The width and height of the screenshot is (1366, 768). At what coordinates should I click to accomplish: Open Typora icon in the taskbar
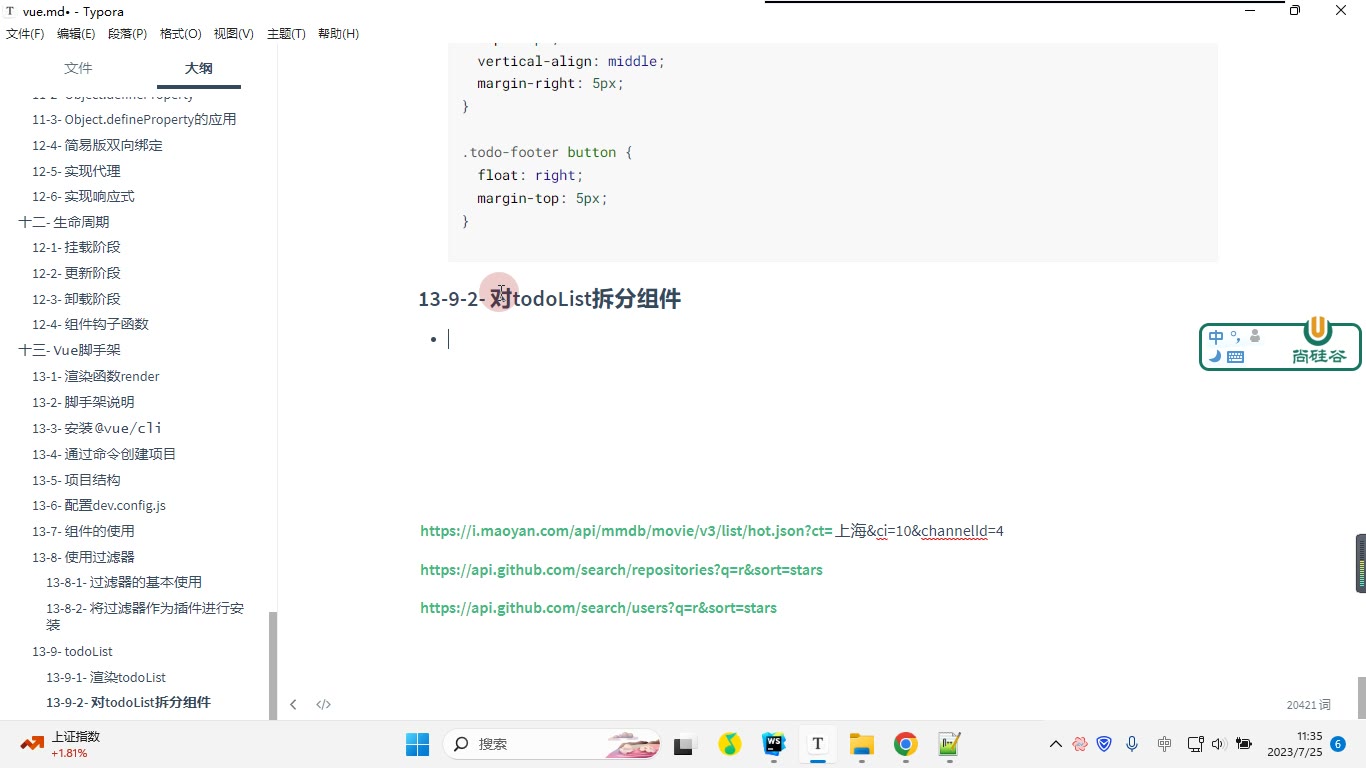coord(818,744)
